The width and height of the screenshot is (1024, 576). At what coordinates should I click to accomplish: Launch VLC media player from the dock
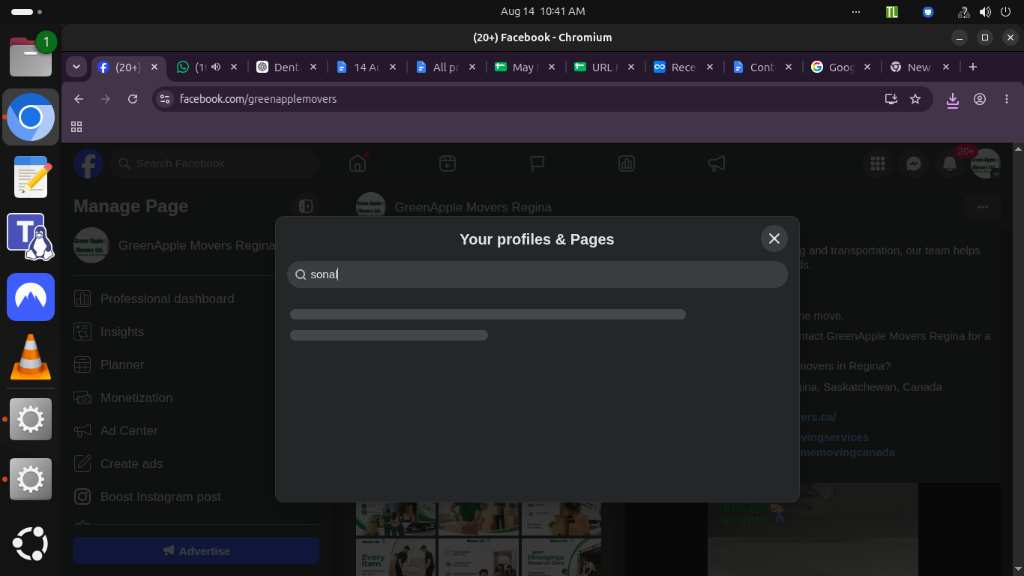(31, 357)
